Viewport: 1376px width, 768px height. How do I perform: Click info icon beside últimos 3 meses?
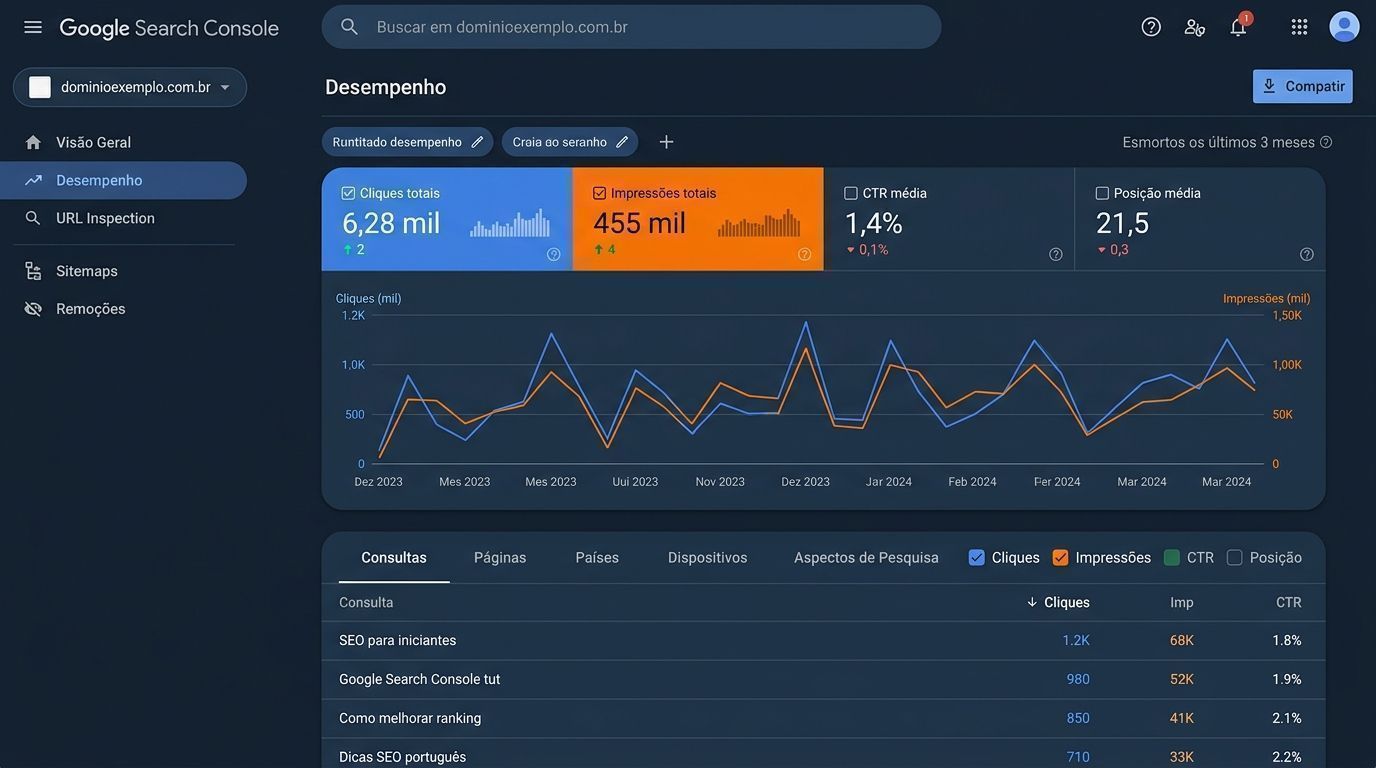(1326, 142)
